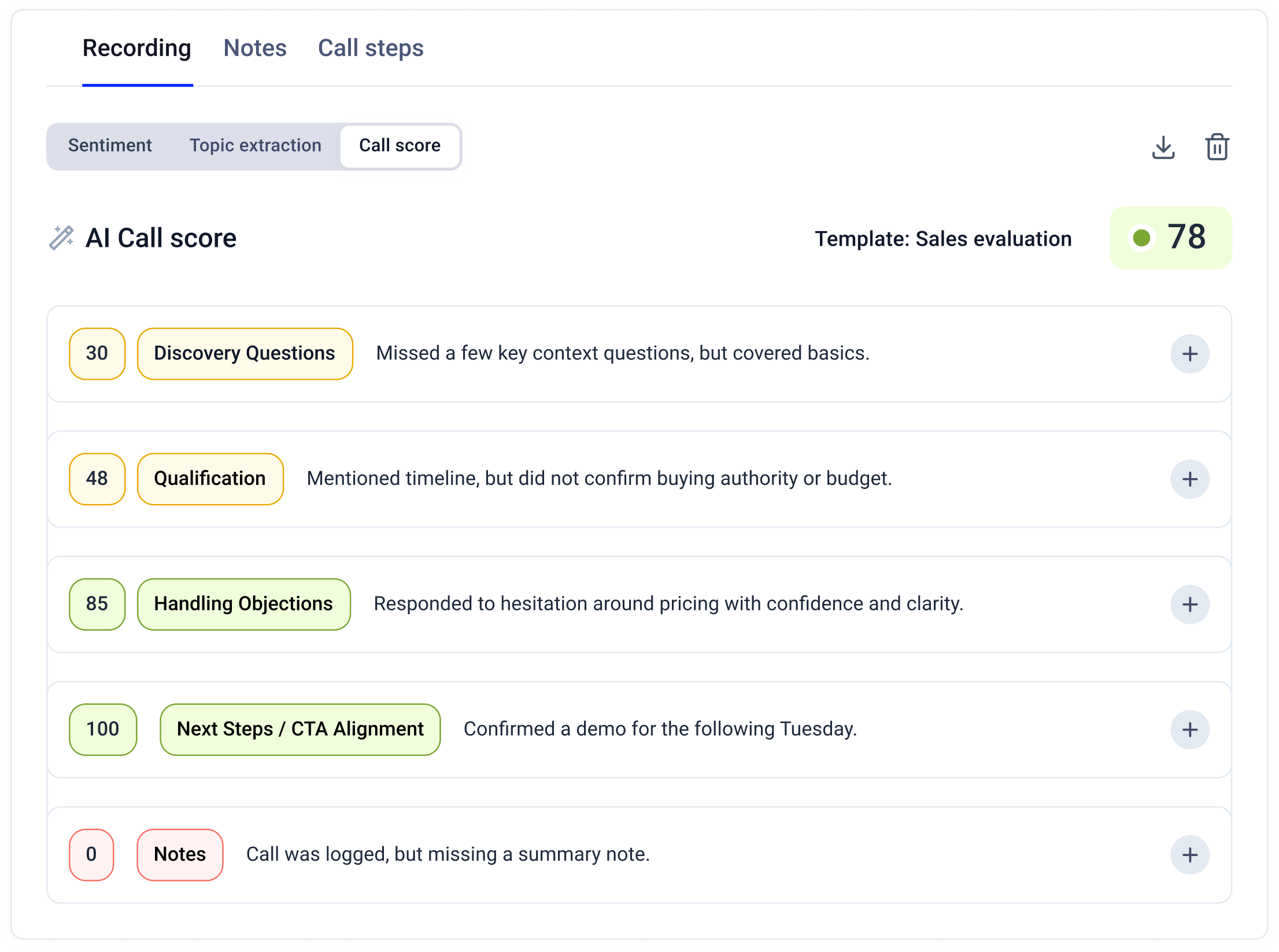Image resolution: width=1279 pixels, height=952 pixels.
Task: Click the overall score 78 badge
Action: [x=1171, y=238]
